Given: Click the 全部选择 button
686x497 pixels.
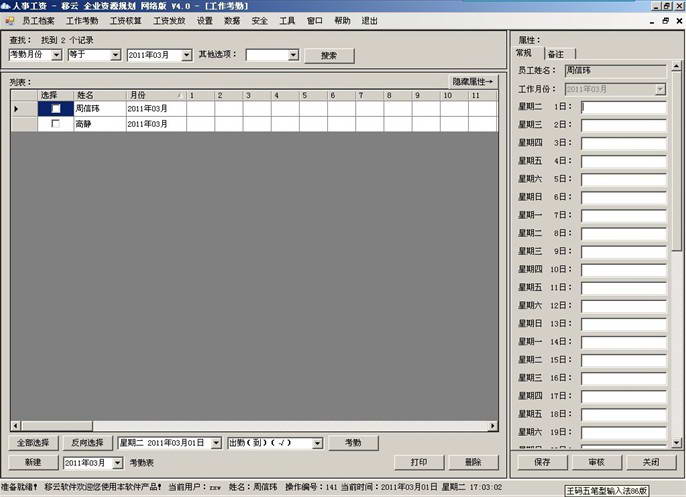Looking at the screenshot, I should [33, 443].
